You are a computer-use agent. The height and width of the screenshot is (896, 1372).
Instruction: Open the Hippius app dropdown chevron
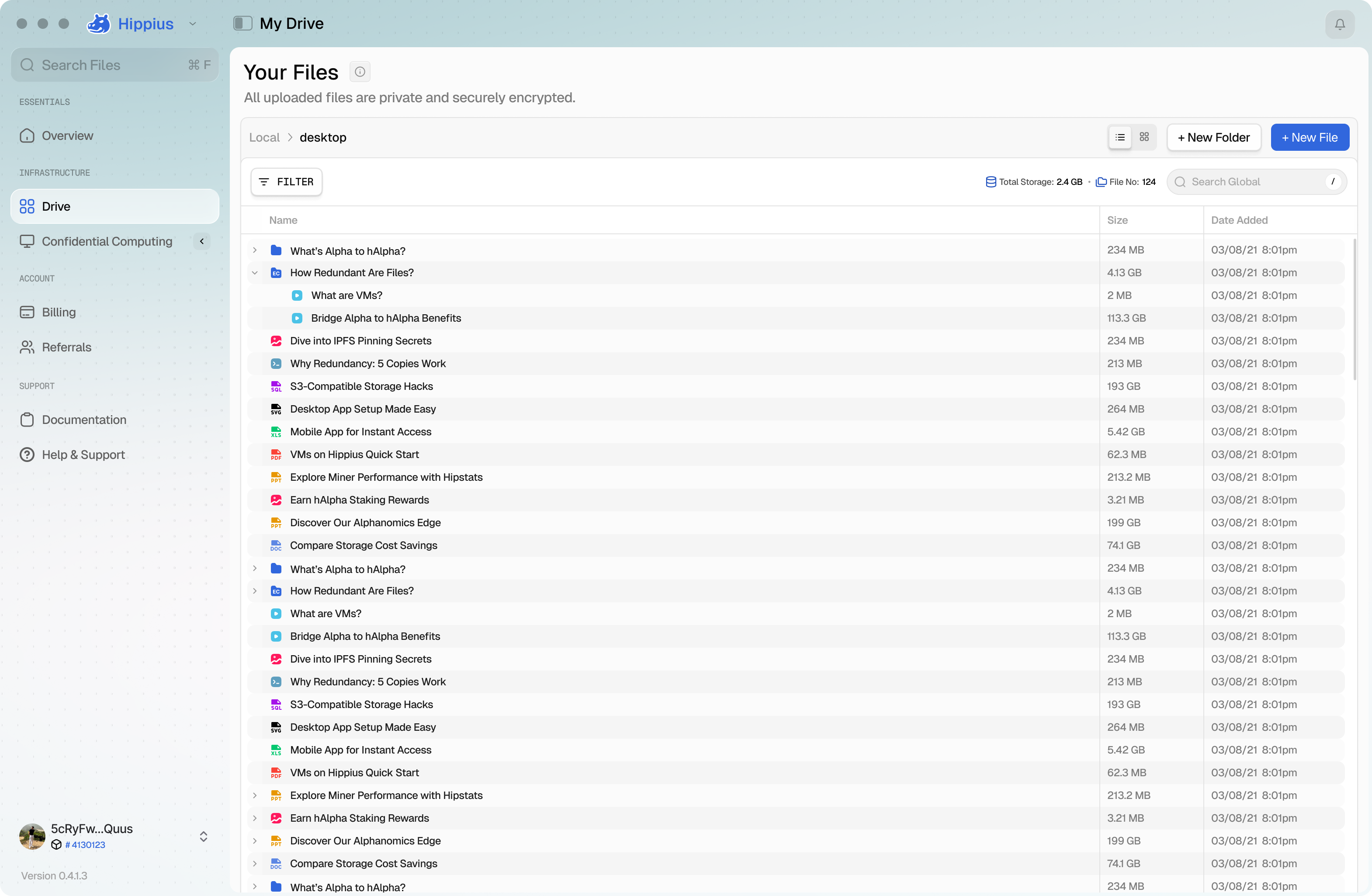coord(193,24)
